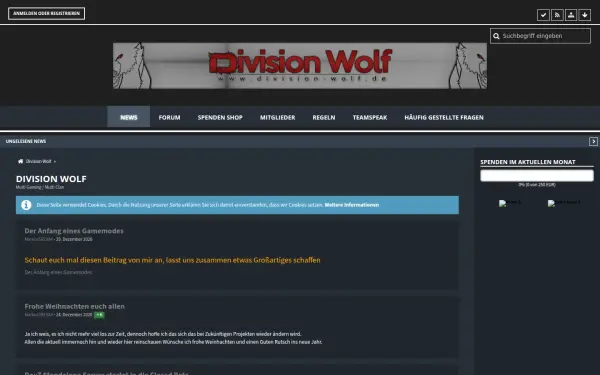
Task: Click Spenden im aktuellen Monat heading
Action: pos(528,162)
